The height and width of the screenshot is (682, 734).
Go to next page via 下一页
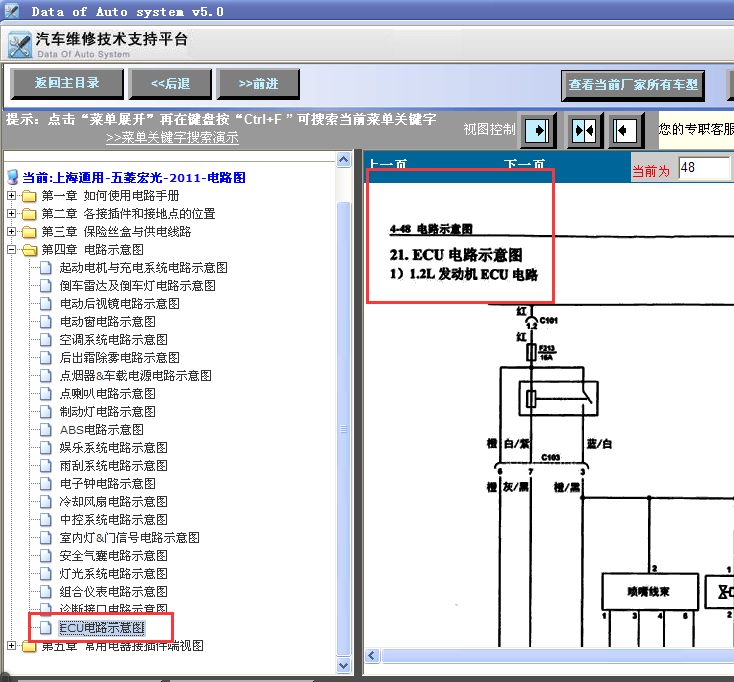524,164
